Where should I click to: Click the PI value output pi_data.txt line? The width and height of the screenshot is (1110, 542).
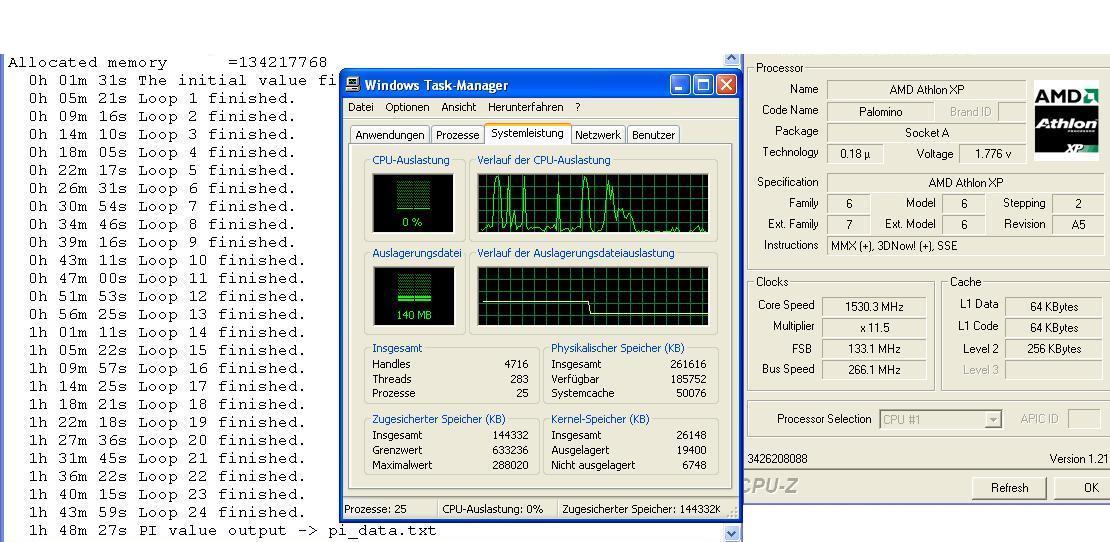click(x=232, y=531)
